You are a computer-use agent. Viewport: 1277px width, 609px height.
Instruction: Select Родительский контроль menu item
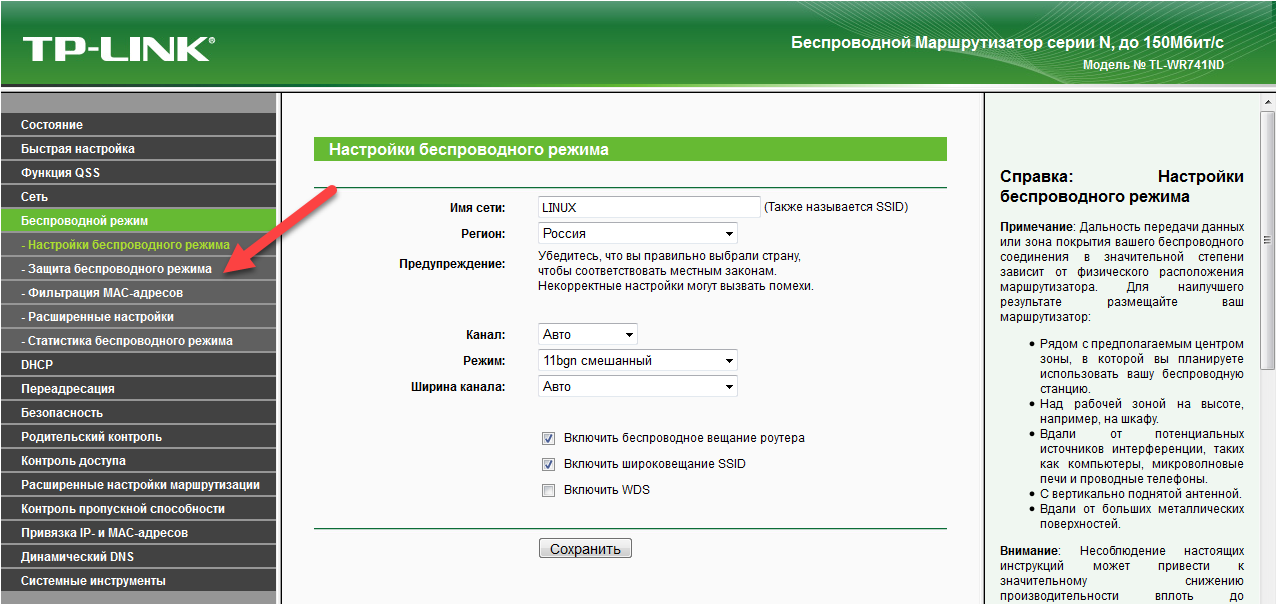tap(91, 437)
